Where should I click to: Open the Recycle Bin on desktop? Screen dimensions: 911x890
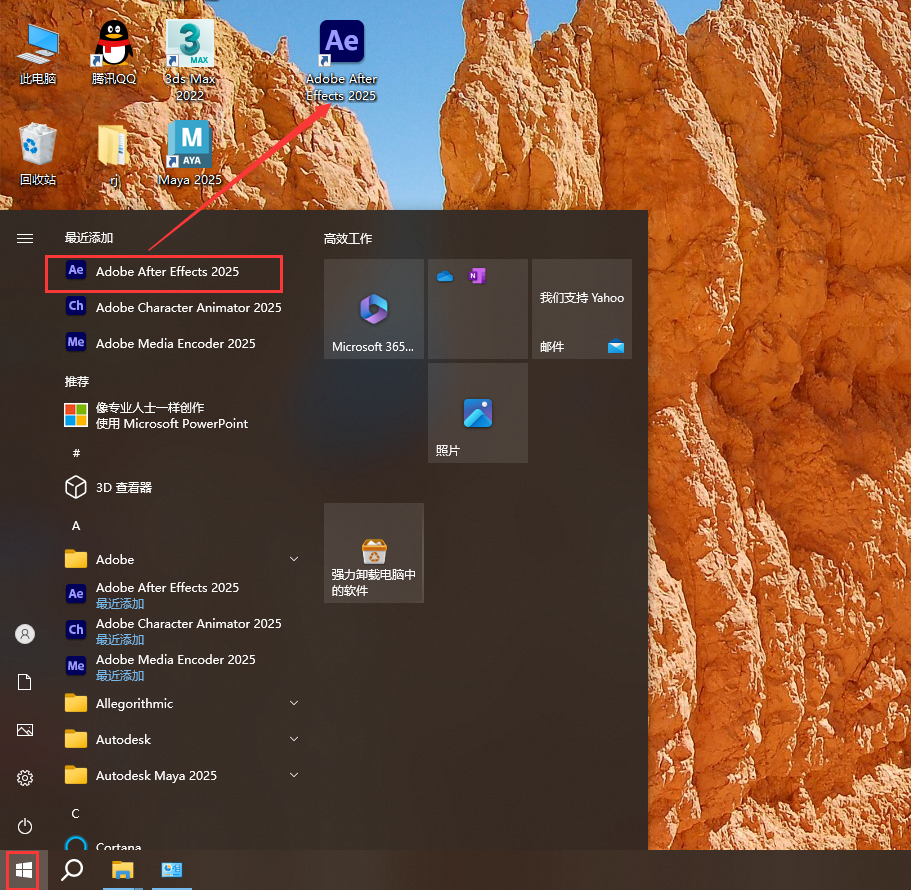coord(38,146)
